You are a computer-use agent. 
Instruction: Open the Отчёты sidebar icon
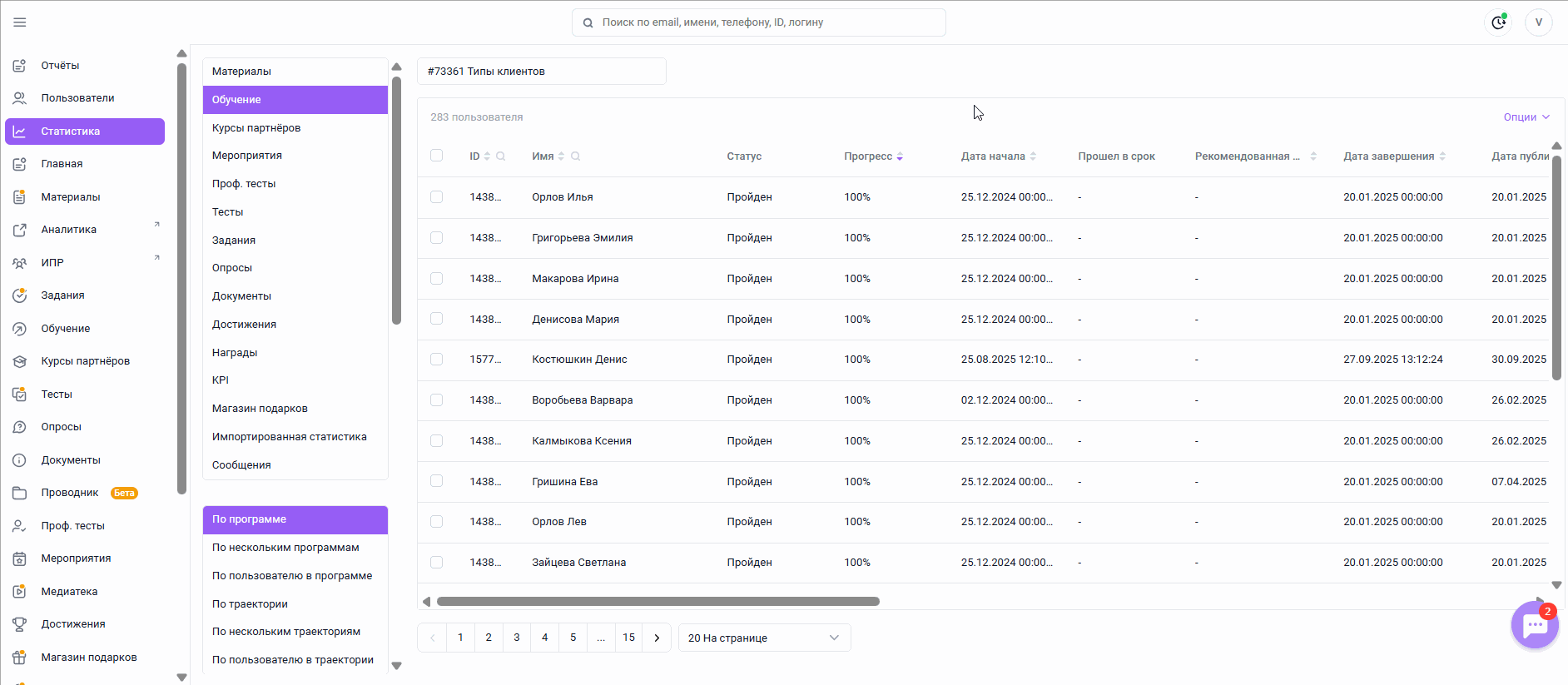click(20, 66)
